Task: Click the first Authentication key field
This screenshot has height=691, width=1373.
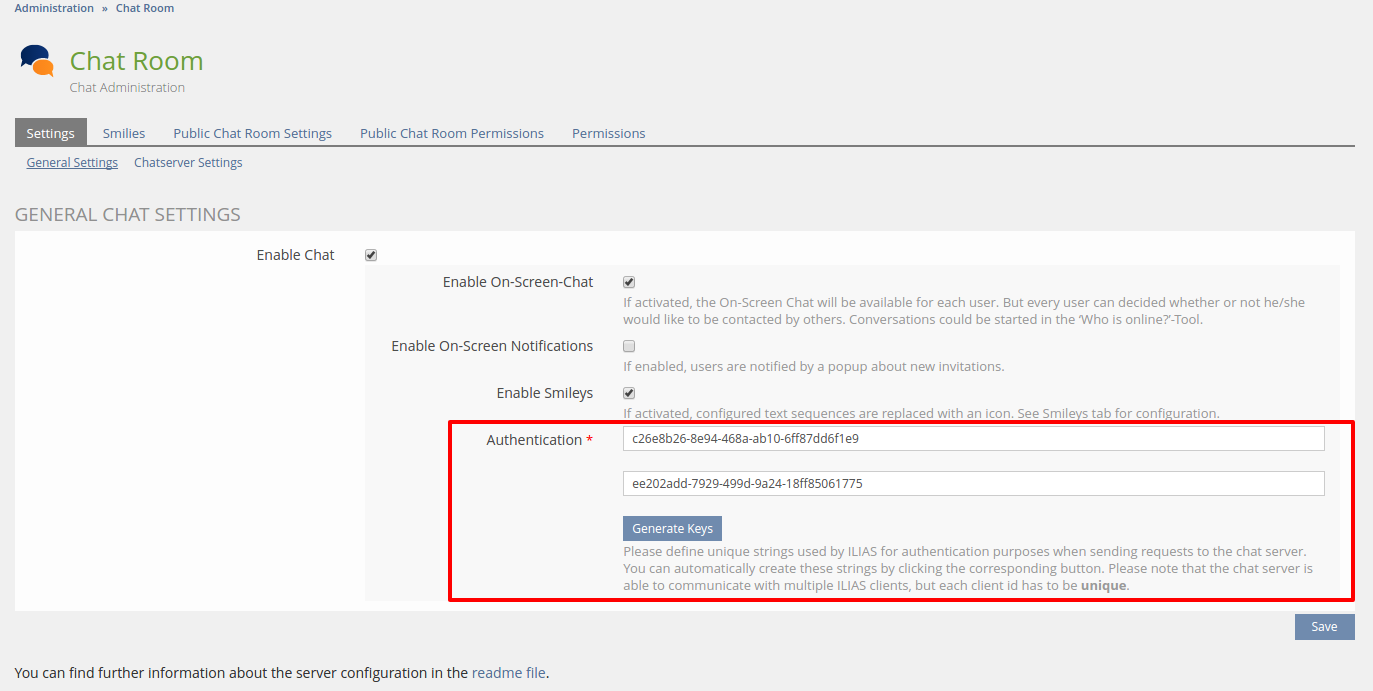Action: click(x=973, y=438)
